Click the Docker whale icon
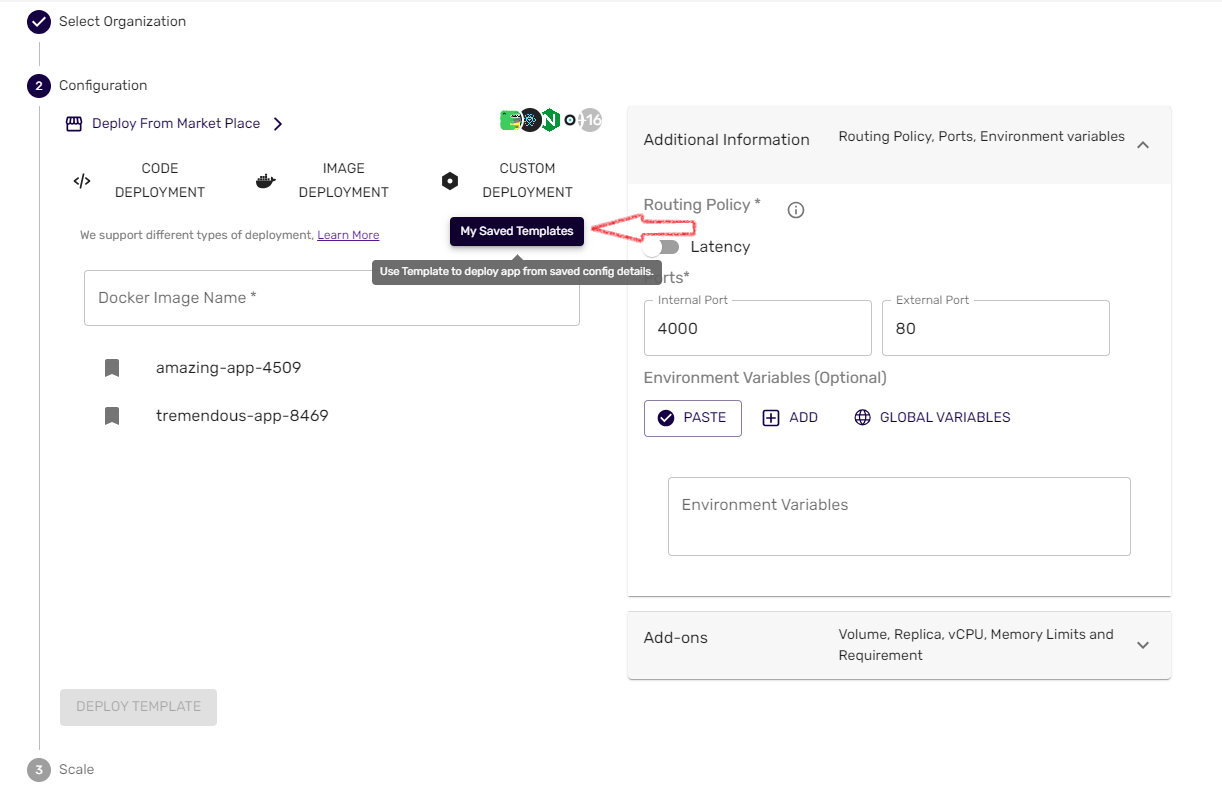Image resolution: width=1222 pixels, height=804 pixels. click(x=265, y=181)
